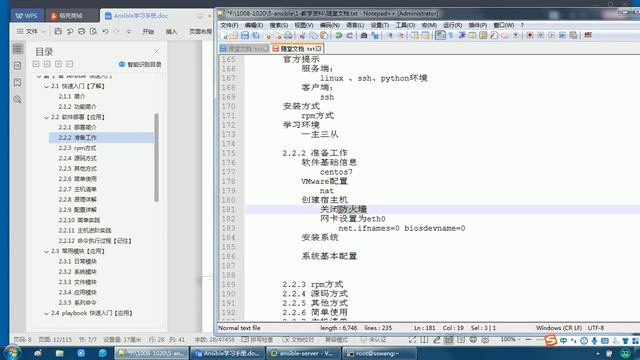
Task: Open the WPS quick access customize dropdown
Action: click(x=129, y=31)
